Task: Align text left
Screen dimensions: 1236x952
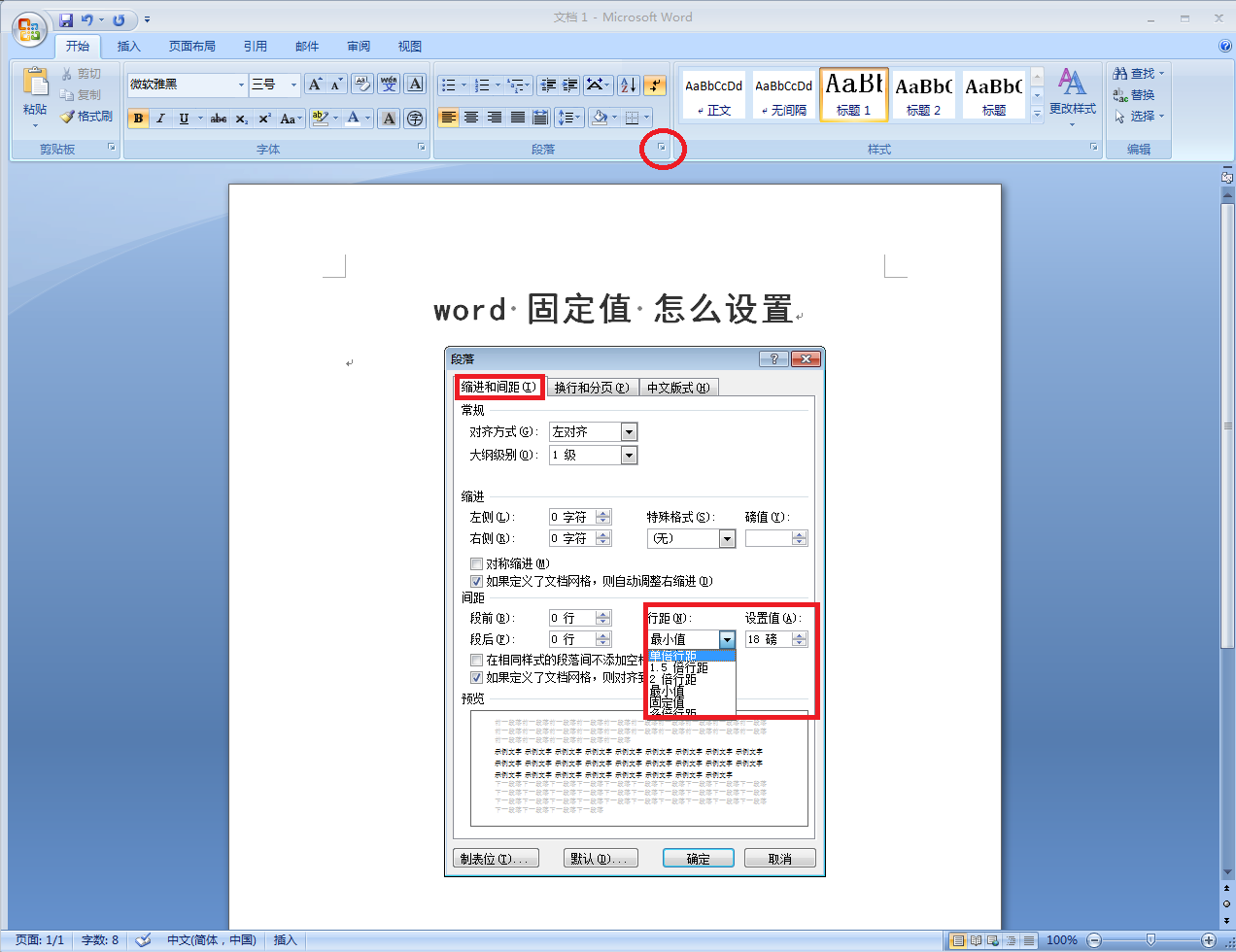Action: (448, 118)
